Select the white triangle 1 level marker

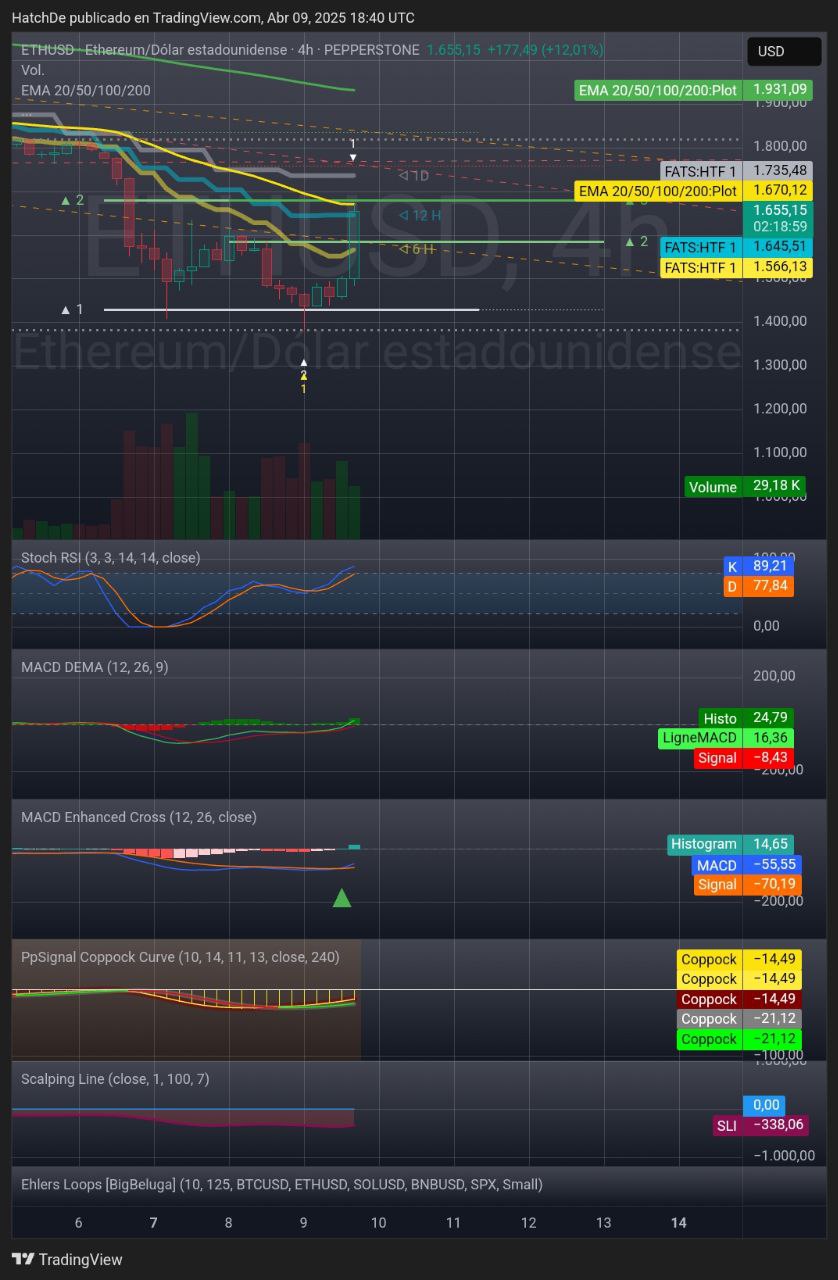pyautogui.click(x=72, y=310)
